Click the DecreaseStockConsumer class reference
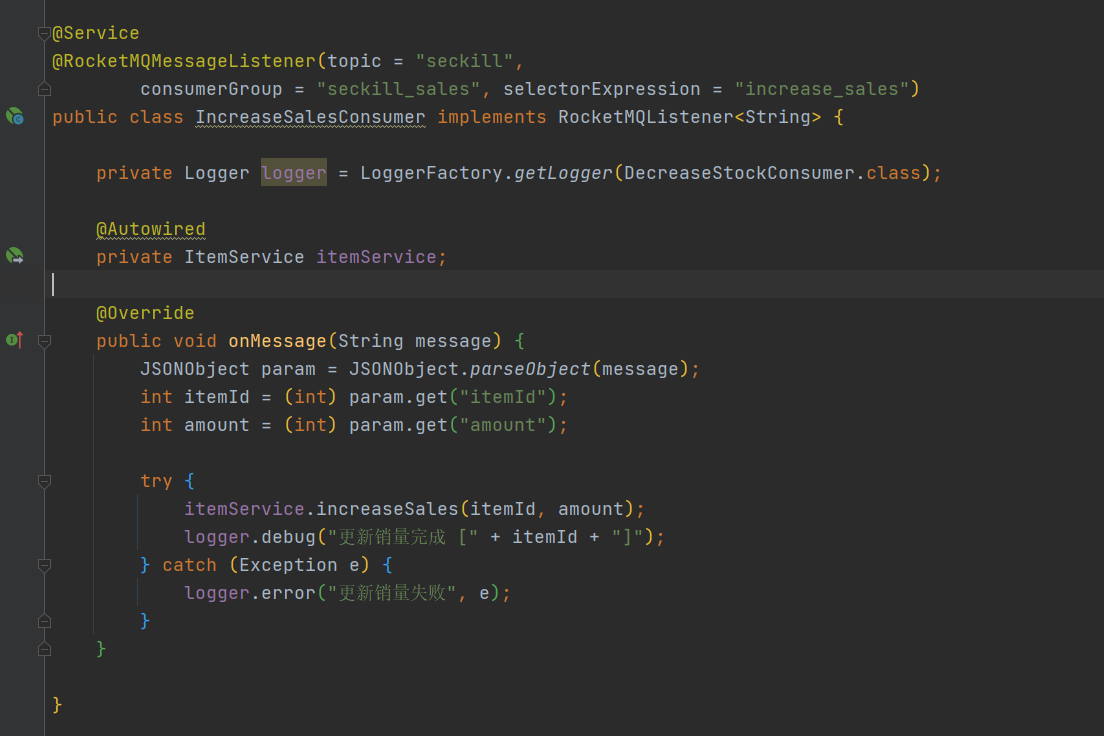The image size is (1104, 736). coord(739,173)
